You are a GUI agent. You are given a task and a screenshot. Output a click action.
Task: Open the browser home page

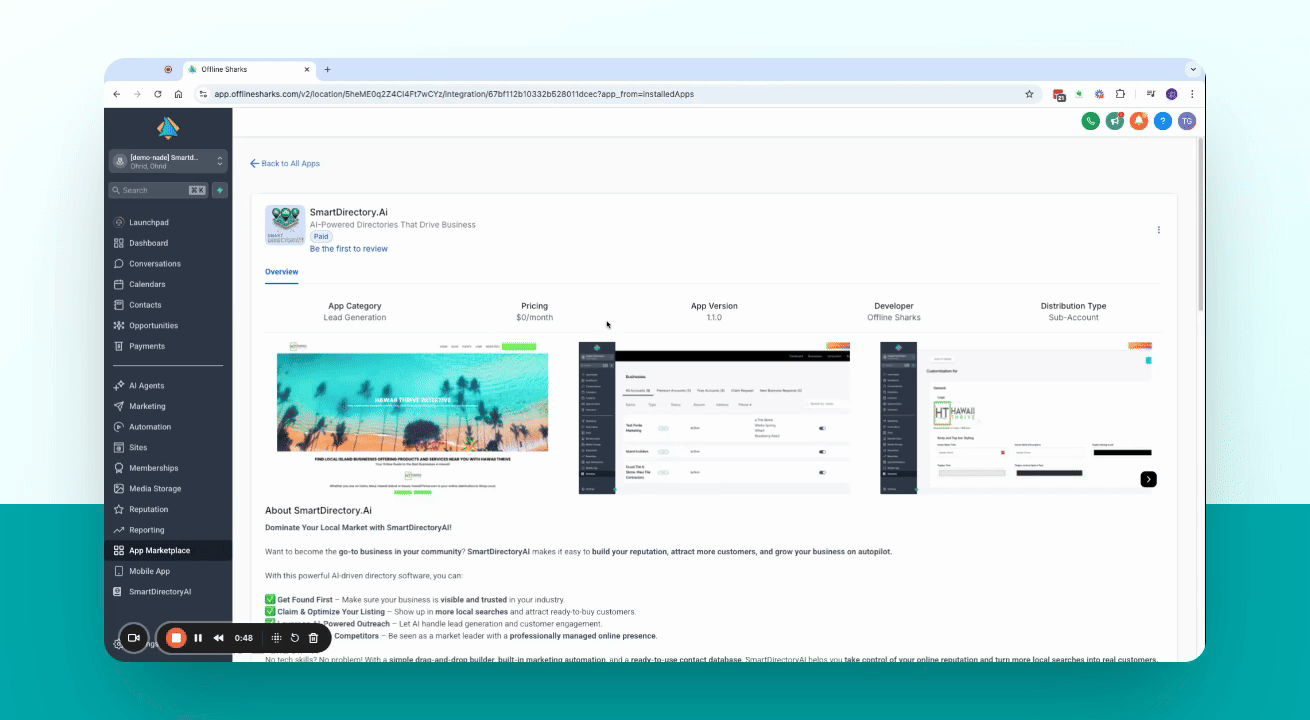click(x=178, y=94)
